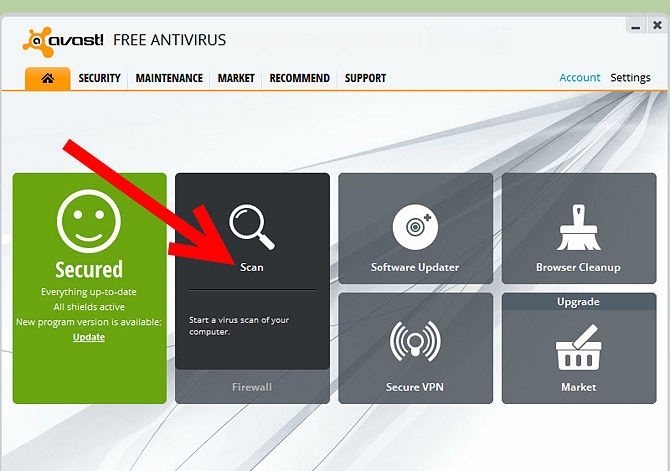Screen dimensions: 670x471
Task: Launch the Browser Cleanup broom icon
Action: (x=579, y=227)
